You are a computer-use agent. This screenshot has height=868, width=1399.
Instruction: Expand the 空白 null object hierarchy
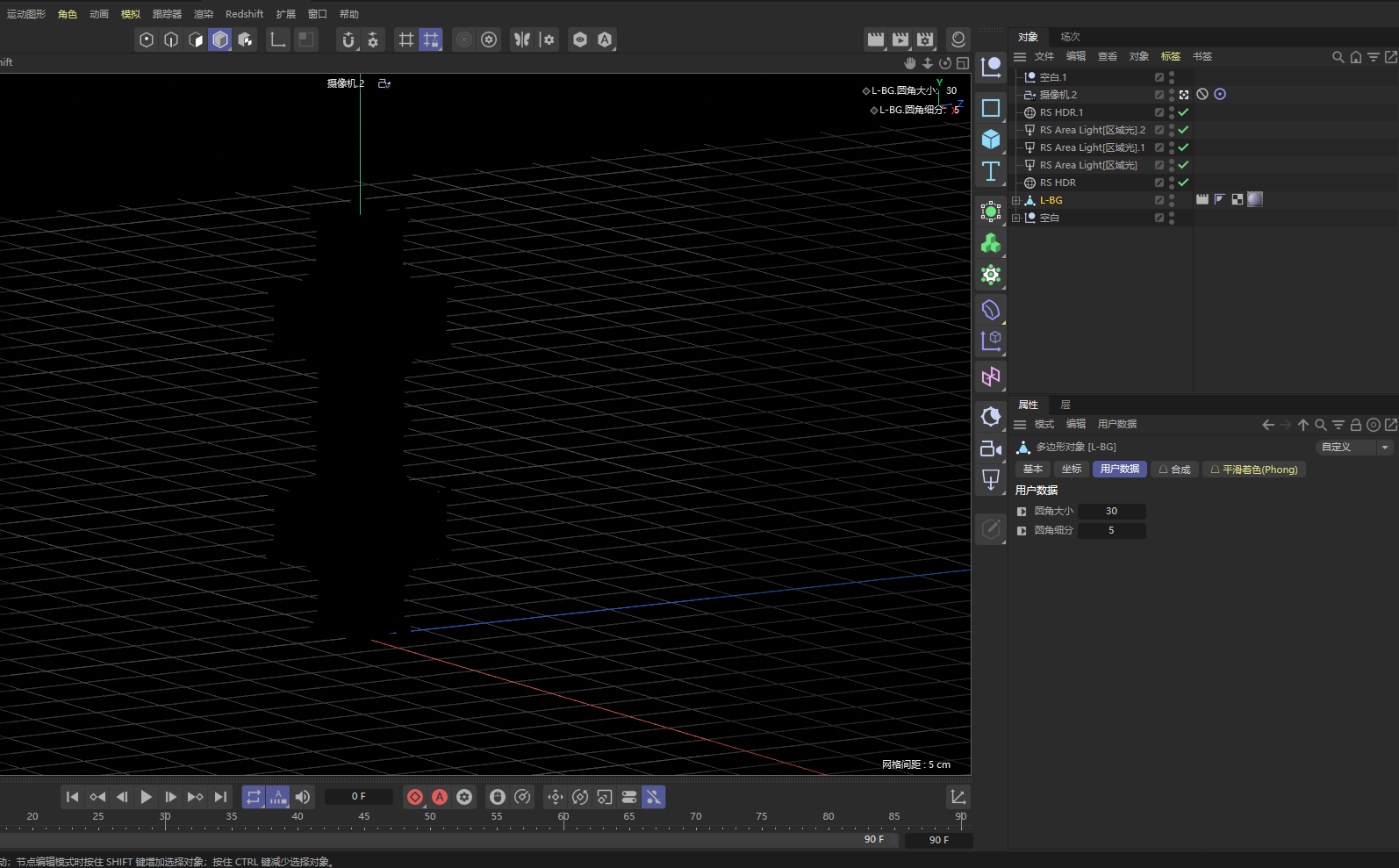click(x=1016, y=218)
